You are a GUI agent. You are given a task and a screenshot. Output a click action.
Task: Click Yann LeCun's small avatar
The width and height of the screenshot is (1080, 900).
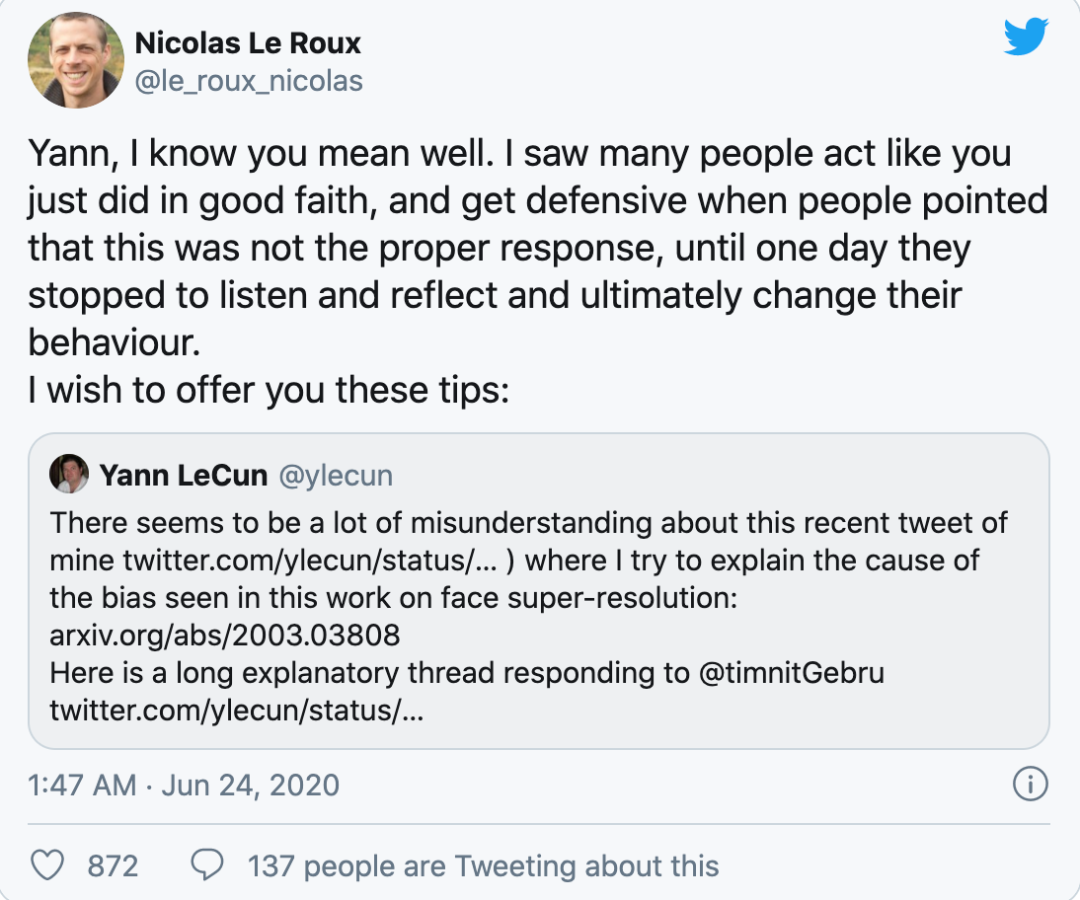(68, 474)
